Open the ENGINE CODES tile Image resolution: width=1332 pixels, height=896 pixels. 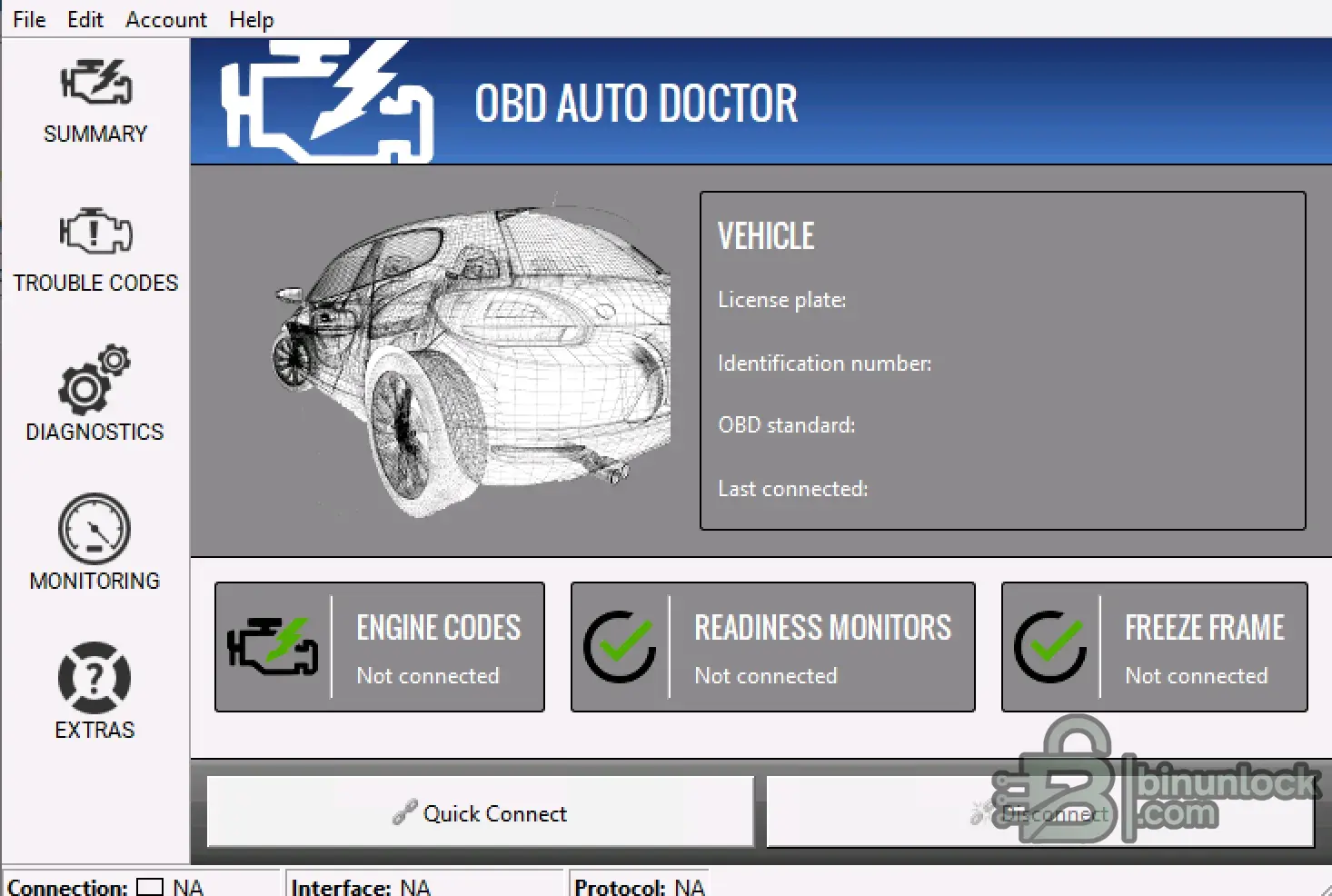click(x=380, y=647)
